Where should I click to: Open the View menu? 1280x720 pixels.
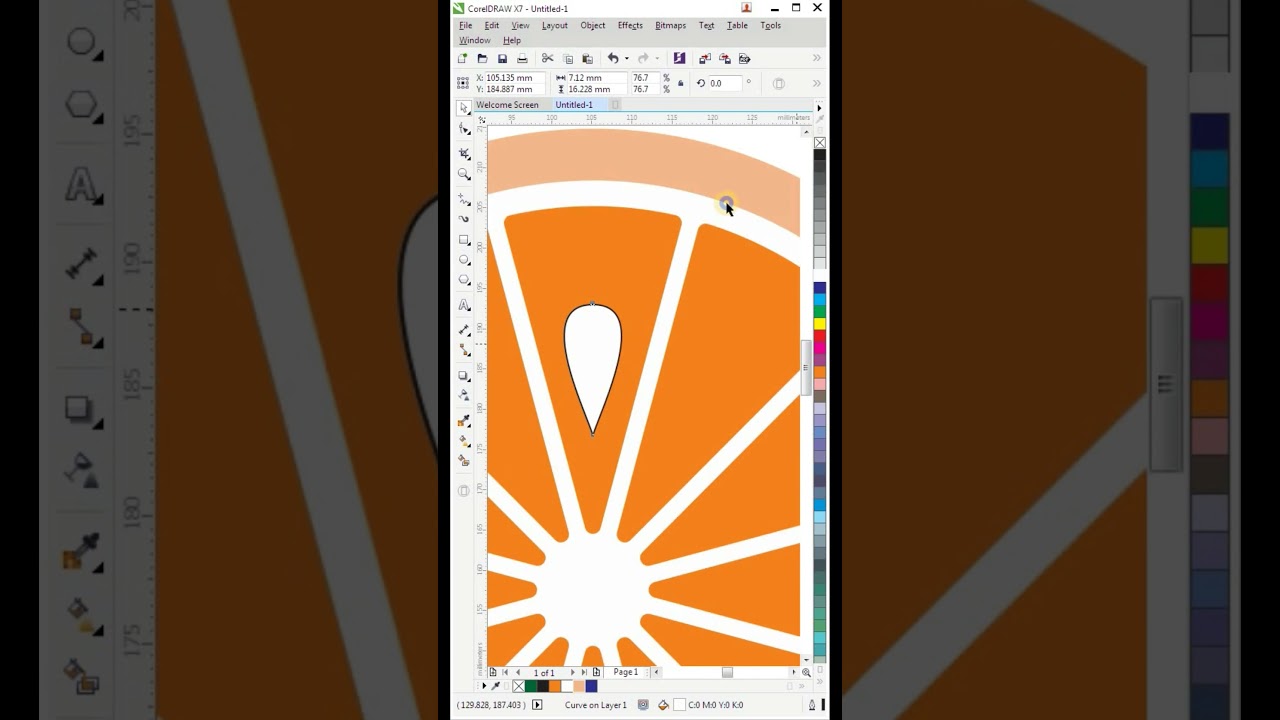pos(520,26)
